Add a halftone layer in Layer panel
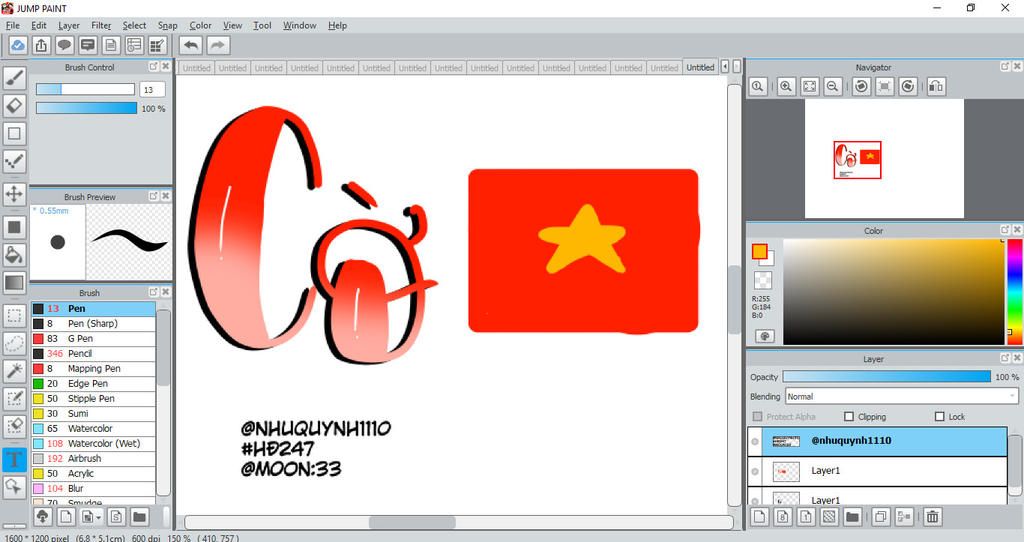The width and height of the screenshot is (1024, 542). coord(829,517)
